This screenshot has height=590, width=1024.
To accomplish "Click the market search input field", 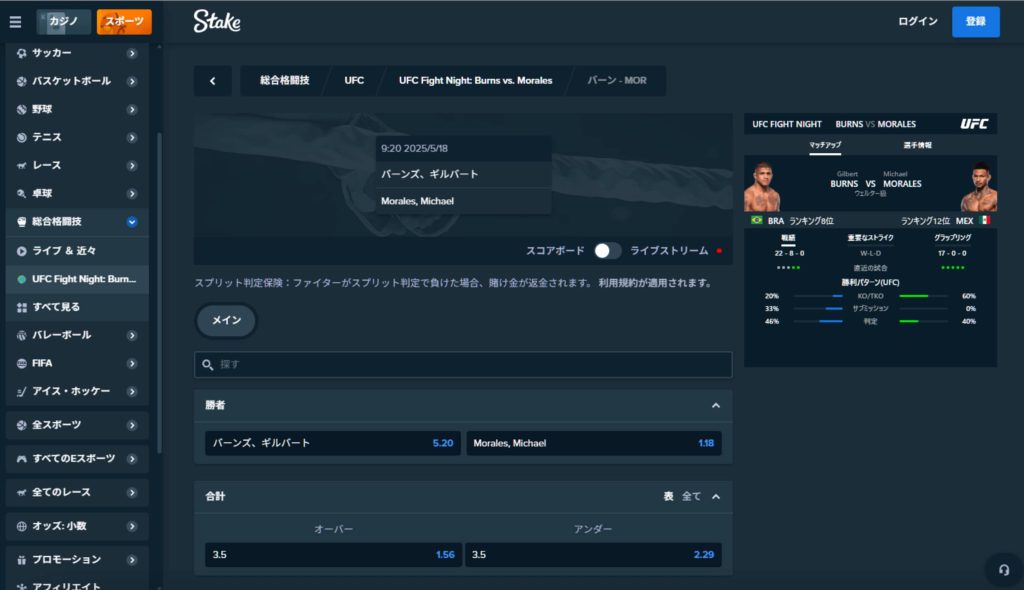I will click(x=463, y=365).
